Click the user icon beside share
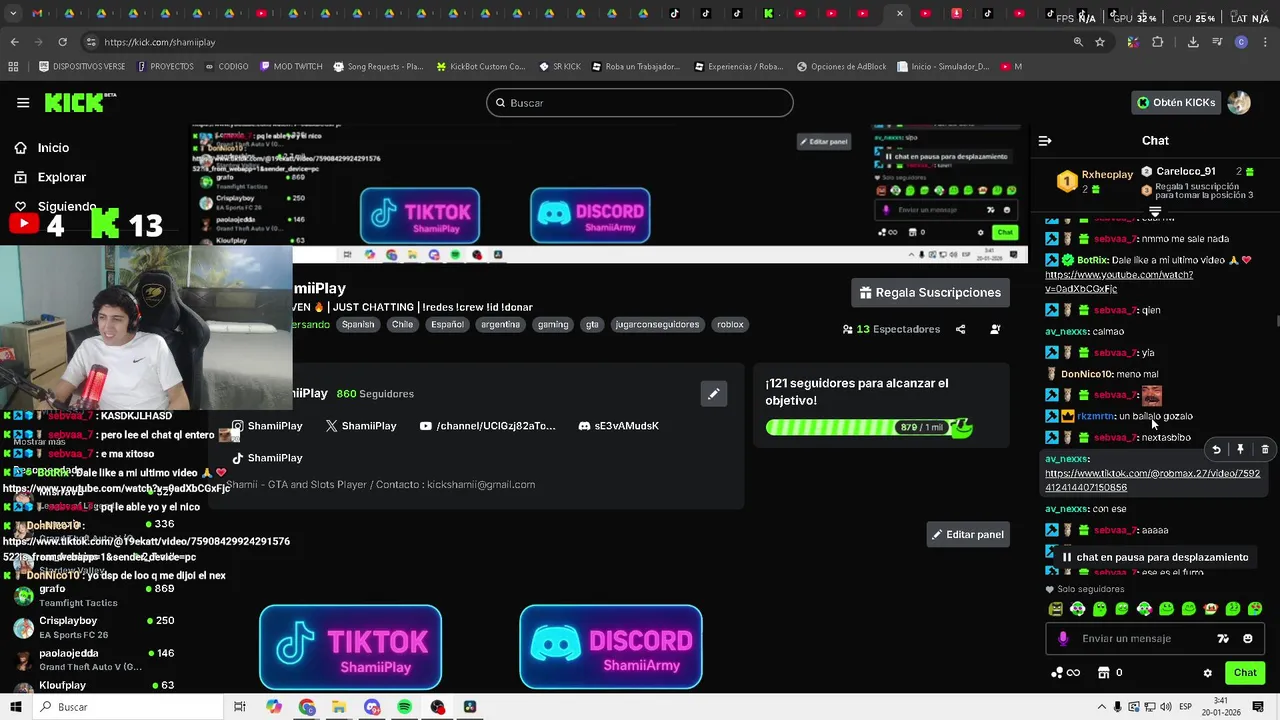The width and height of the screenshot is (1280, 720). [995, 329]
